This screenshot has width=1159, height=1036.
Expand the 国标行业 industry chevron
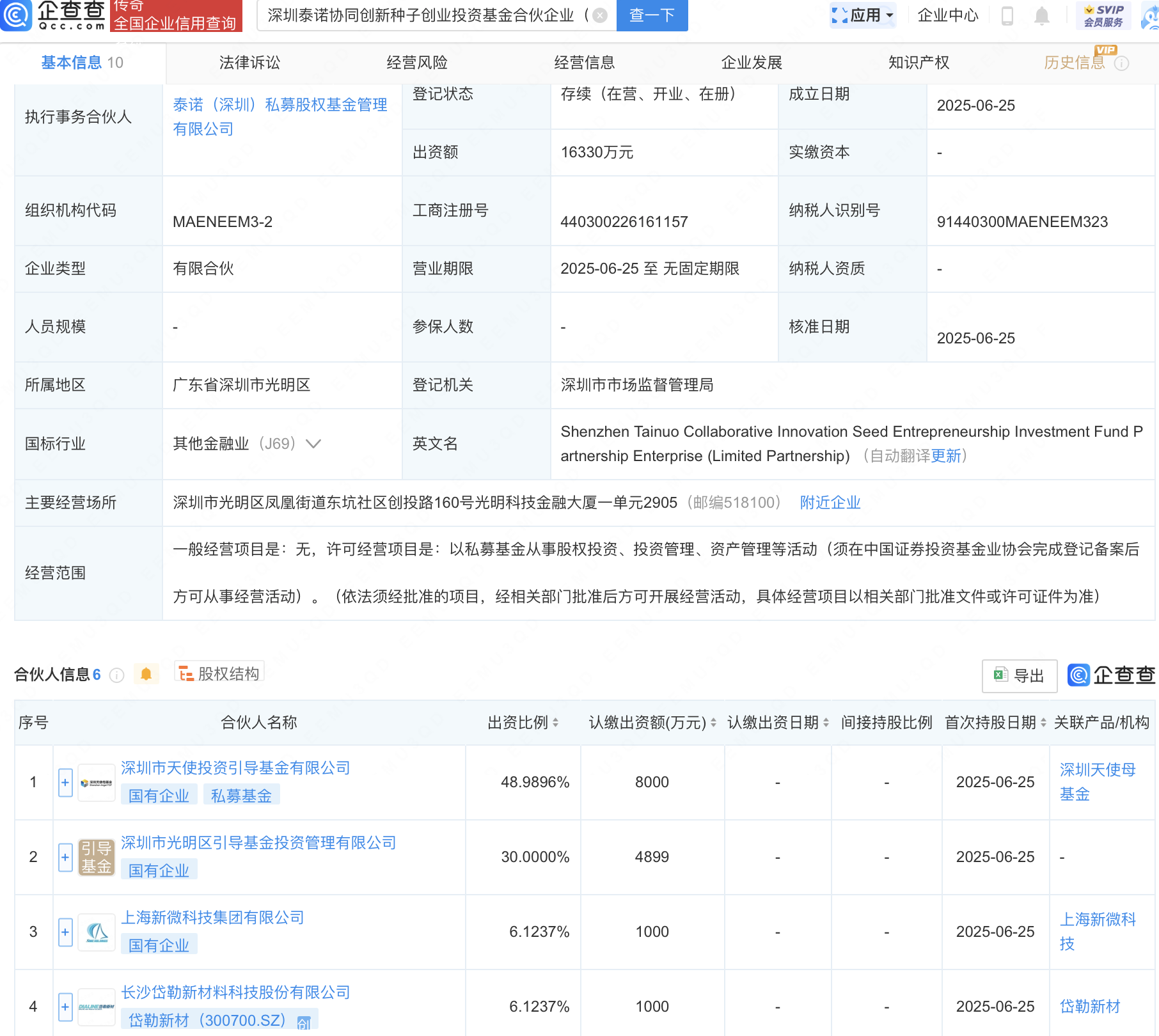pyautogui.click(x=313, y=444)
